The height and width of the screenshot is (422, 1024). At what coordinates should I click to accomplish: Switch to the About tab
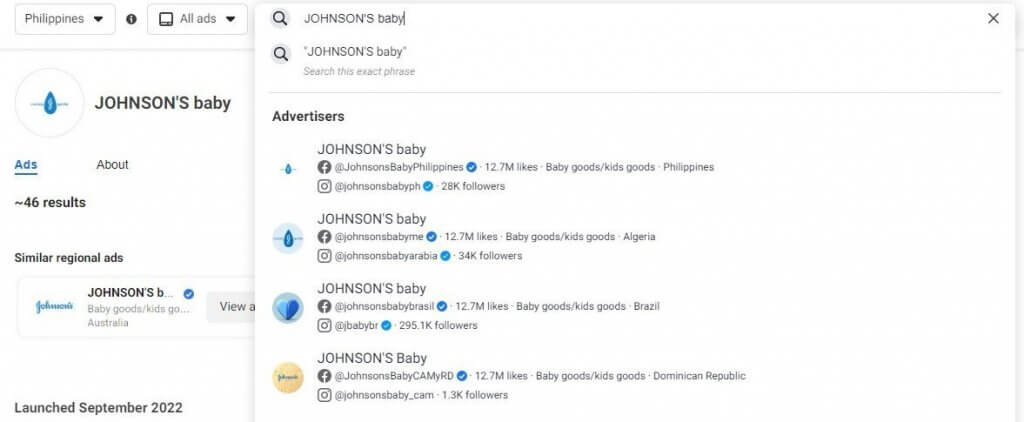tap(112, 165)
